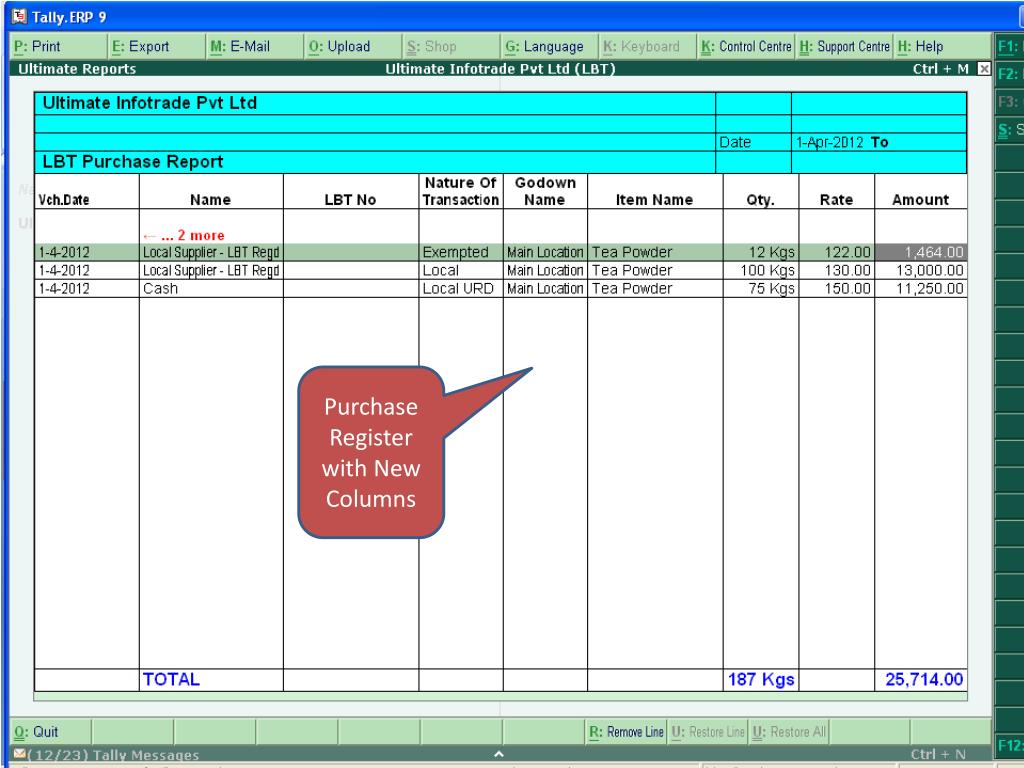The width and height of the screenshot is (1024, 768).
Task: Expand Tally Messages with the up caret
Action: coord(499,754)
